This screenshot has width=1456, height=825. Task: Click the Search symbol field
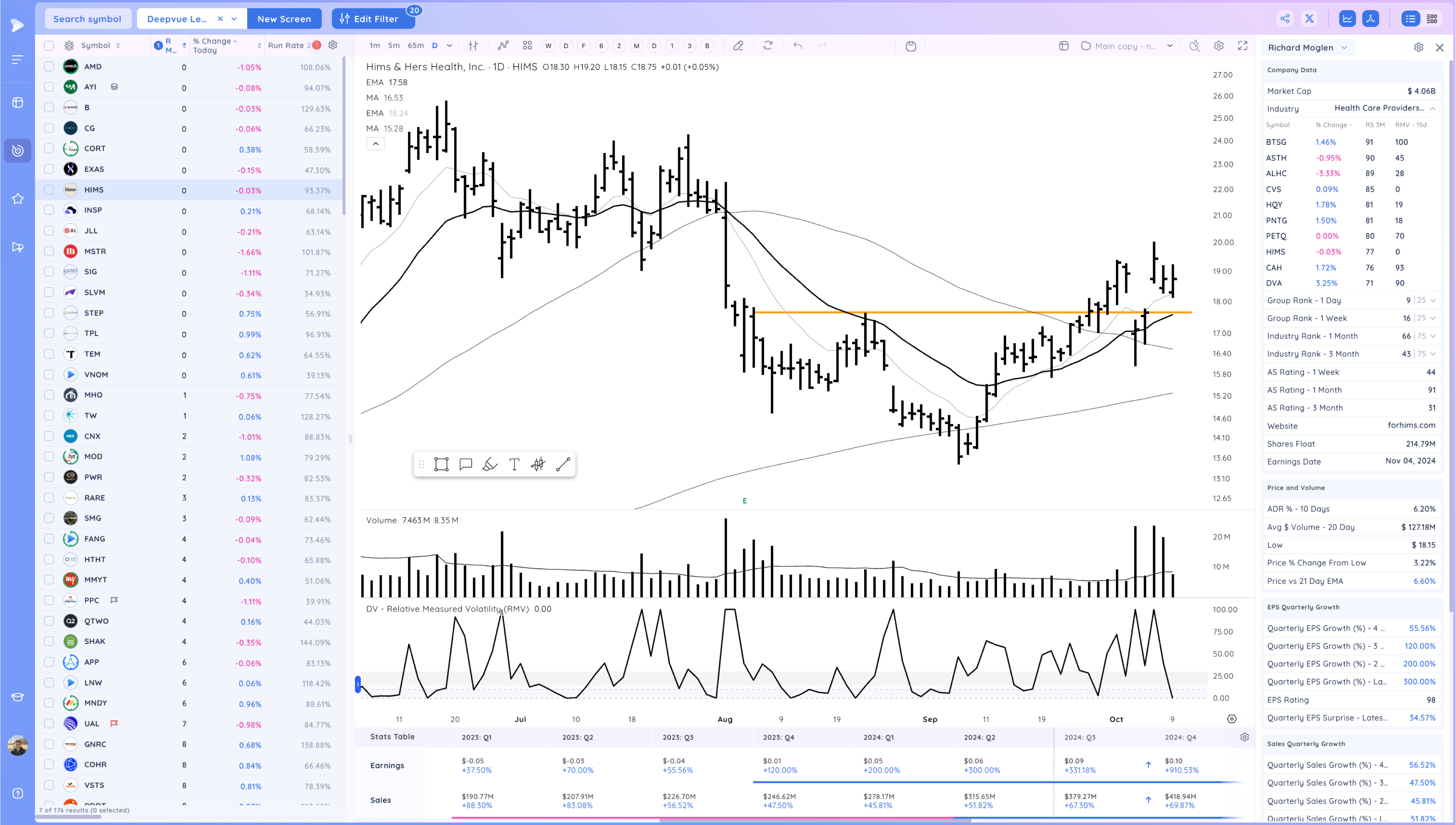click(x=87, y=19)
